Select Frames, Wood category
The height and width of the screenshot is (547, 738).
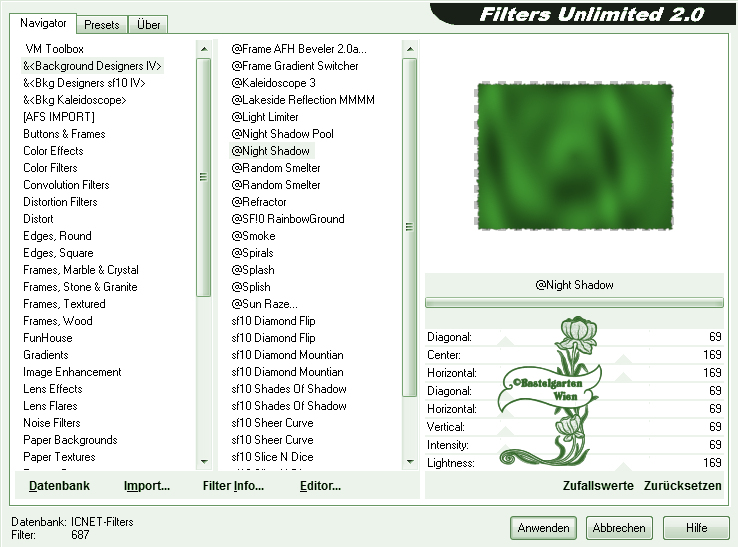pos(57,321)
